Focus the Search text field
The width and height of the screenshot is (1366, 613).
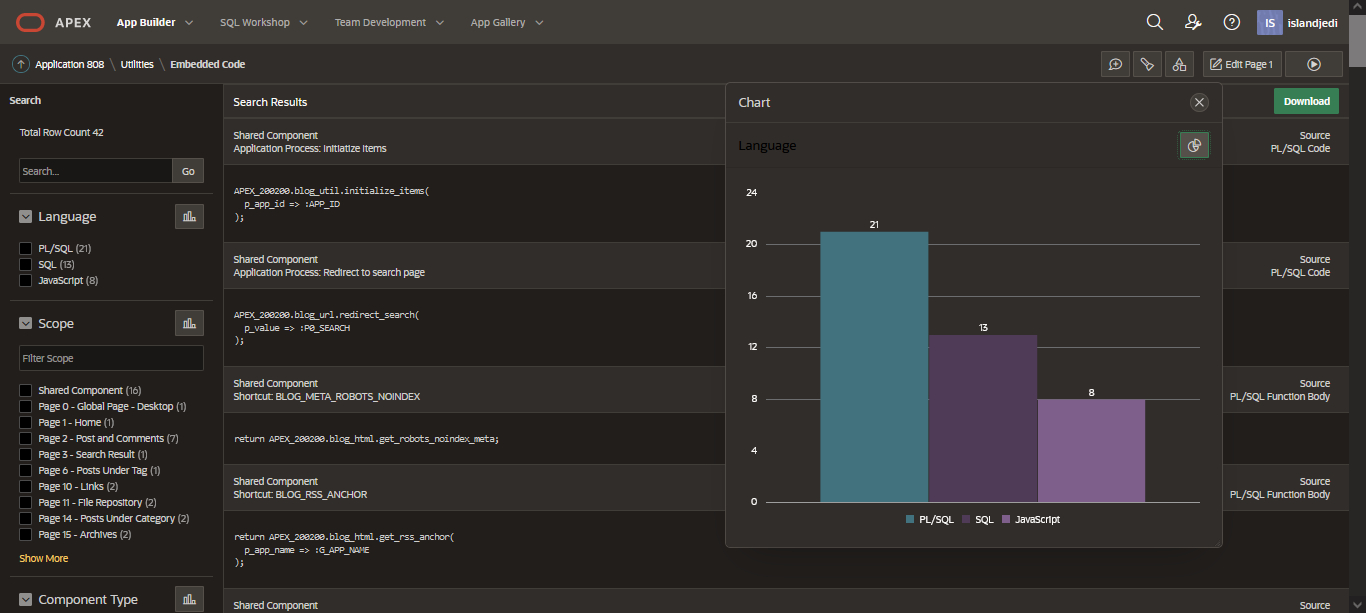tap(96, 171)
